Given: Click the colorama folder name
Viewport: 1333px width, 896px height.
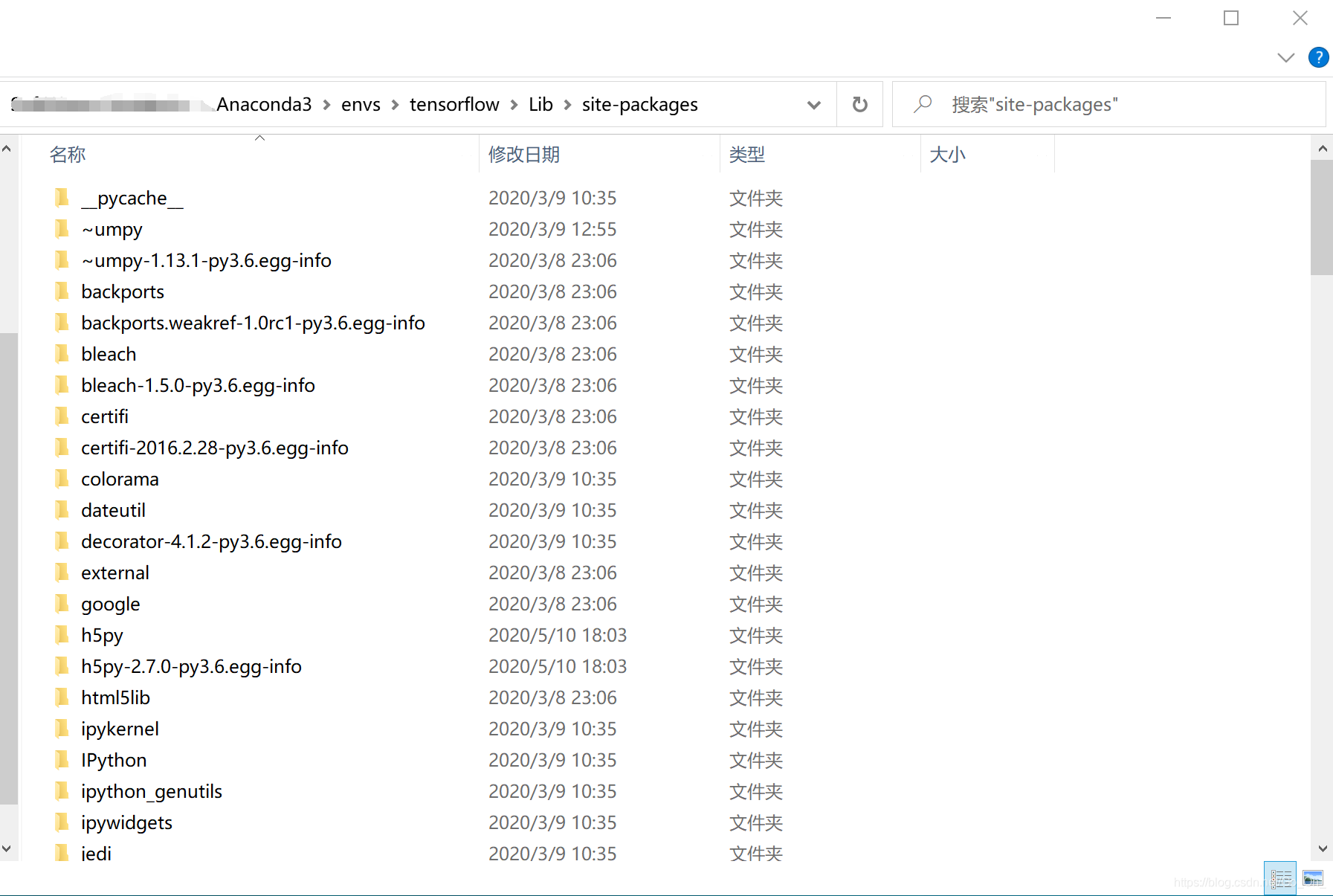Looking at the screenshot, I should pyautogui.click(x=120, y=479).
